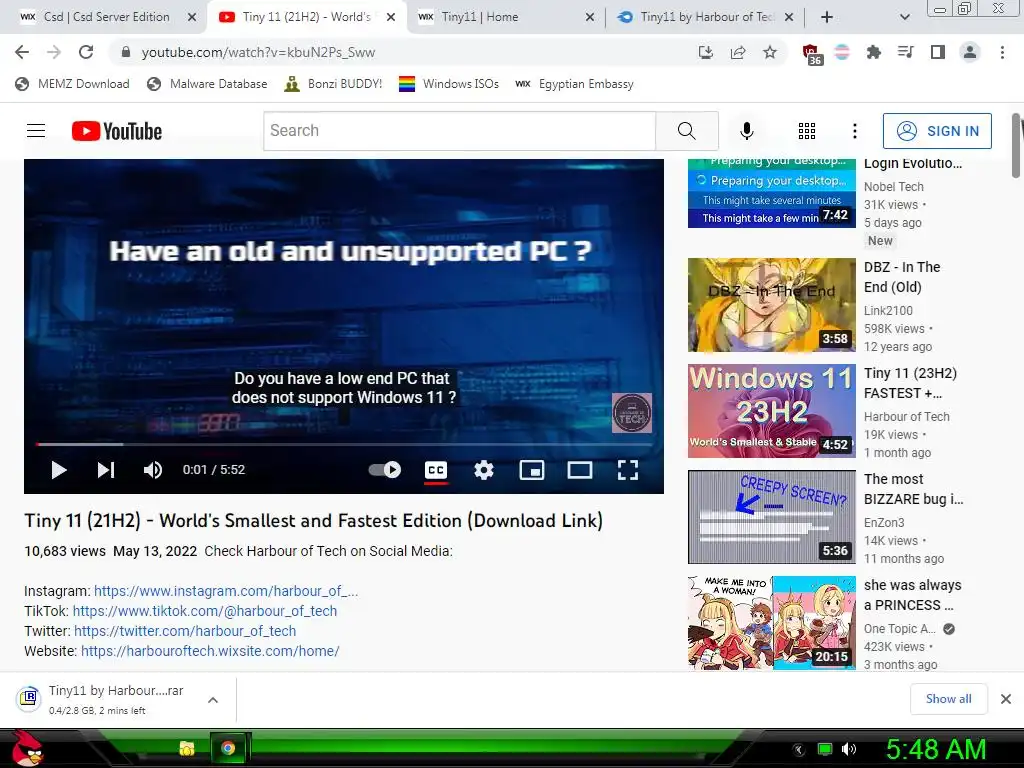Search with your voice microphone
The image size is (1024, 768).
click(x=746, y=131)
